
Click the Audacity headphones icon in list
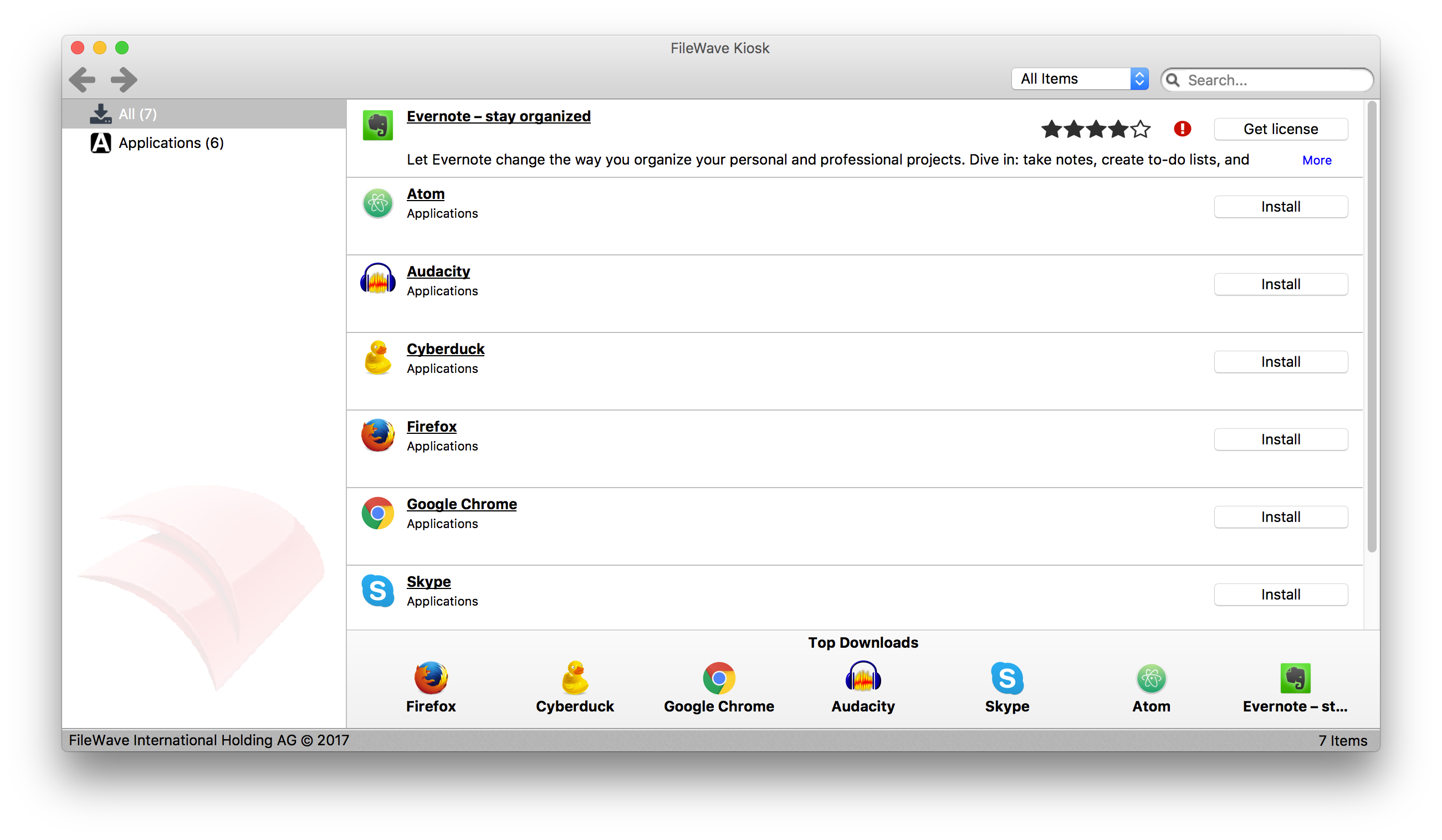[x=377, y=279]
